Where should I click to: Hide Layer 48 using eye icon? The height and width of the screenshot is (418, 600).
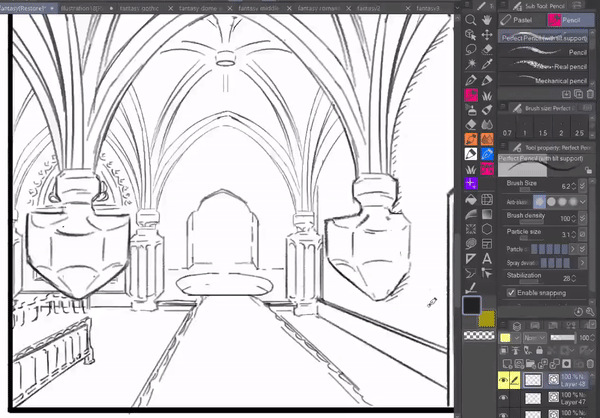tap(504, 381)
